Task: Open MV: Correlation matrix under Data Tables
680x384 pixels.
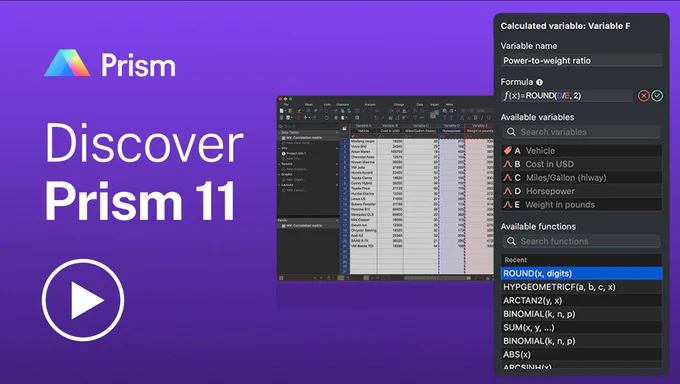Action: 304,138
